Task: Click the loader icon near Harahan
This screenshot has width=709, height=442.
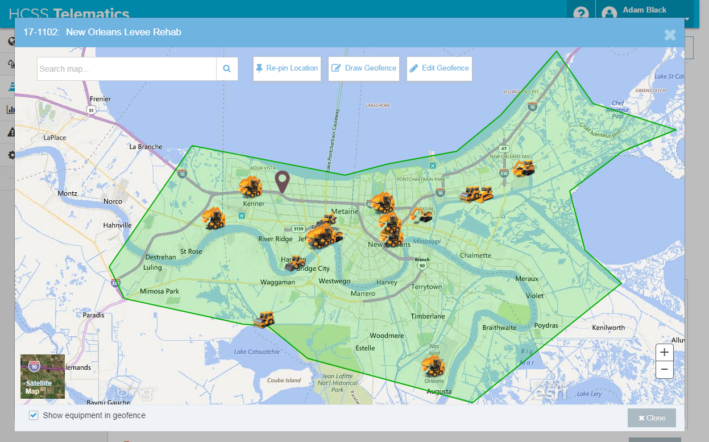Action: pyautogui.click(x=295, y=263)
